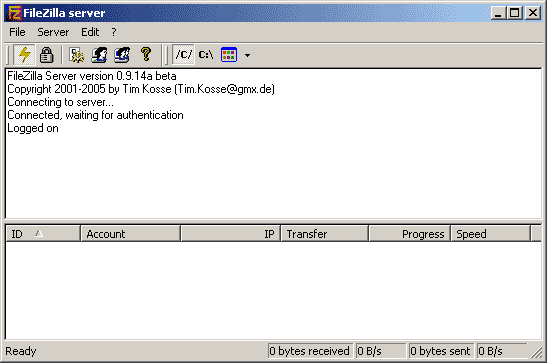Sort by Speed column header

click(x=490, y=234)
